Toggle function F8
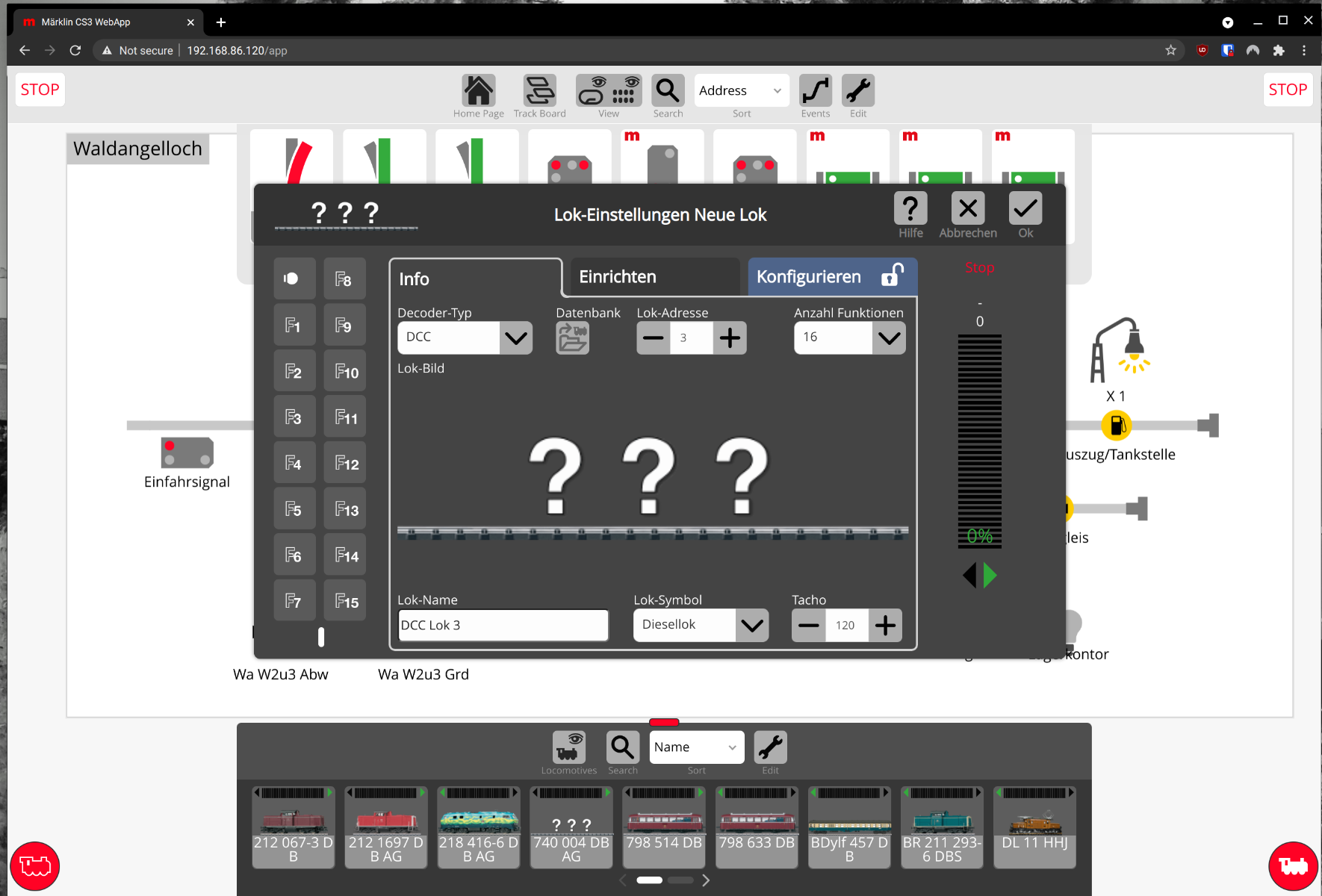The height and width of the screenshot is (896, 1322). 345,279
